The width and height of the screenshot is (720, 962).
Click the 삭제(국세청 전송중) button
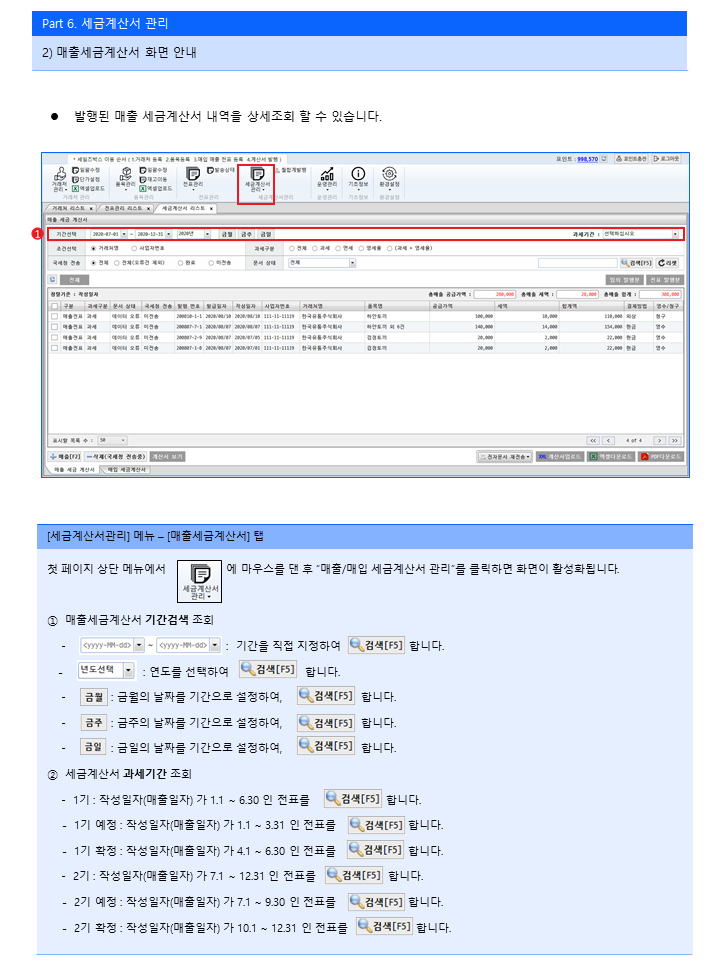coord(115,457)
